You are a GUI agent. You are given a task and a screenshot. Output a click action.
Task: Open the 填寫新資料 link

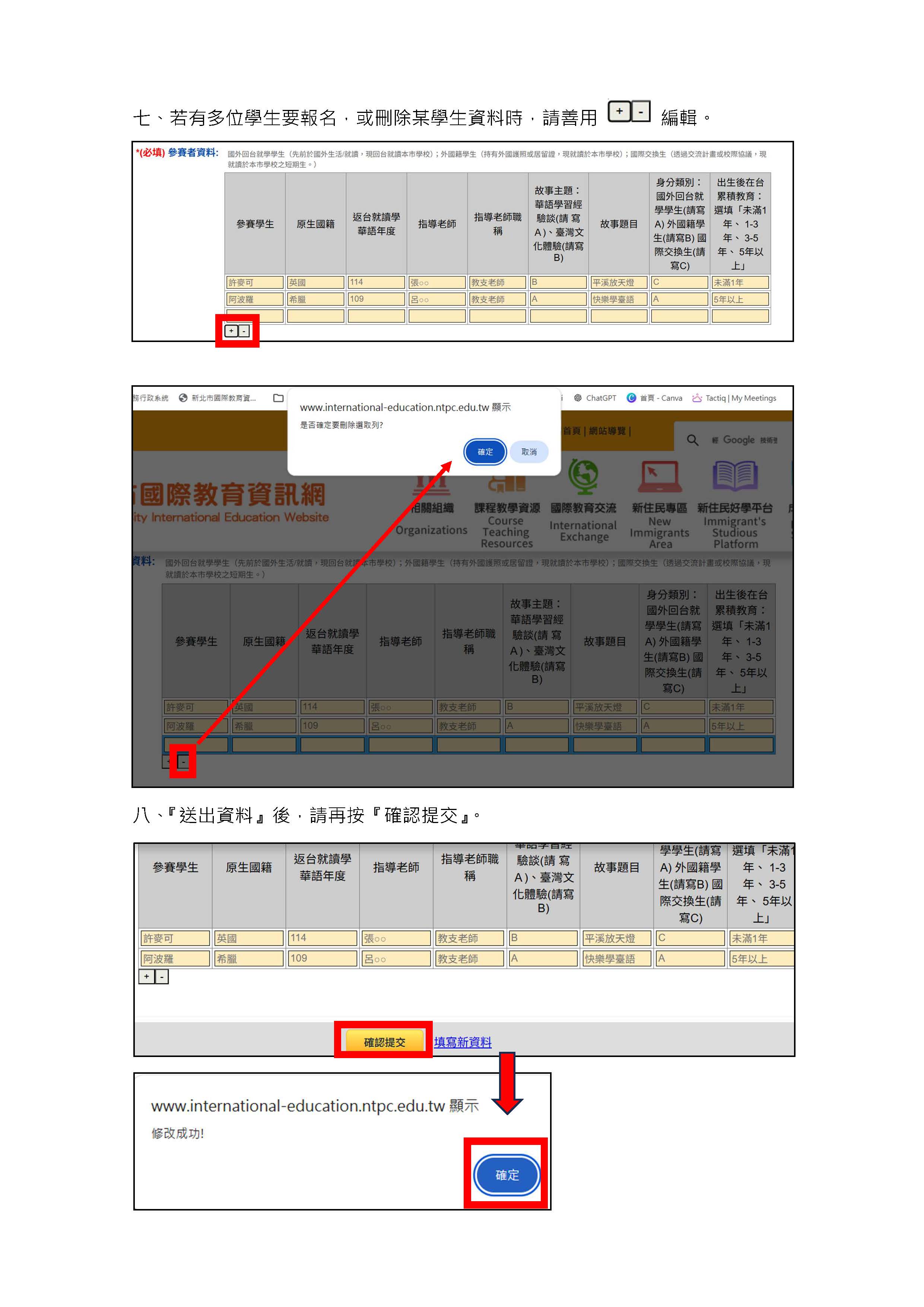tap(463, 1042)
